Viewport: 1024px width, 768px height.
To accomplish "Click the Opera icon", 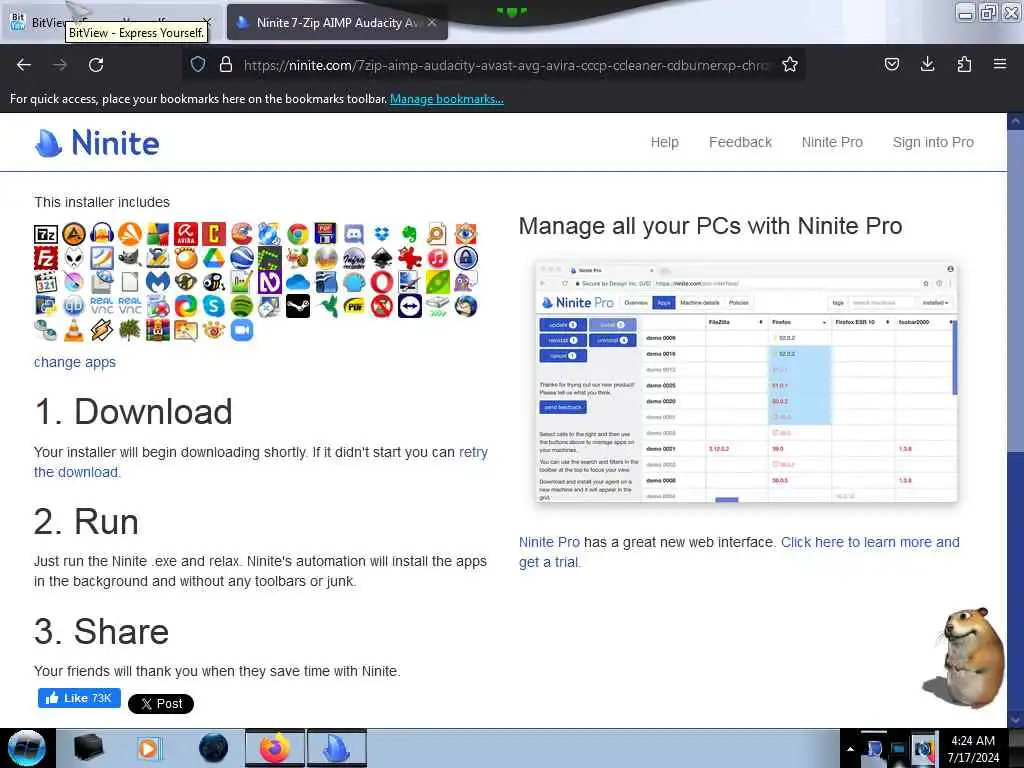I will pos(382,282).
